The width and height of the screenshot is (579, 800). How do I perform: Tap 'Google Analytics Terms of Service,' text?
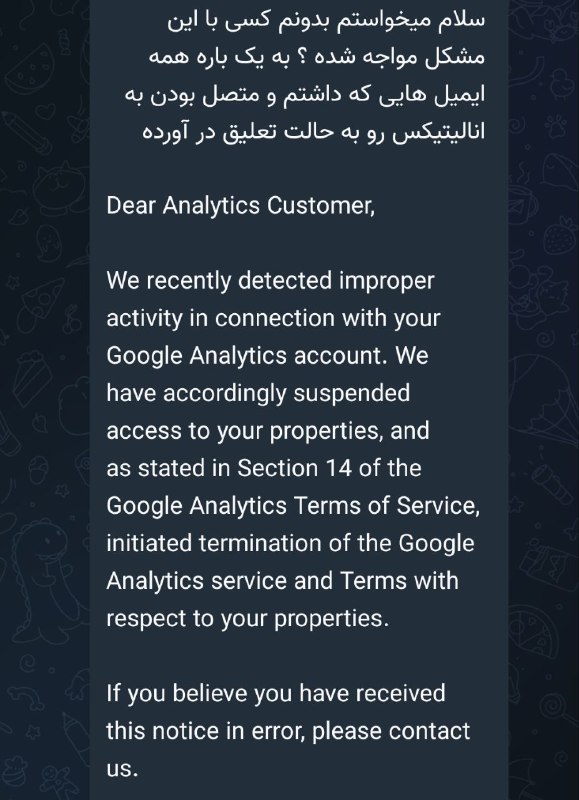tap(293, 506)
